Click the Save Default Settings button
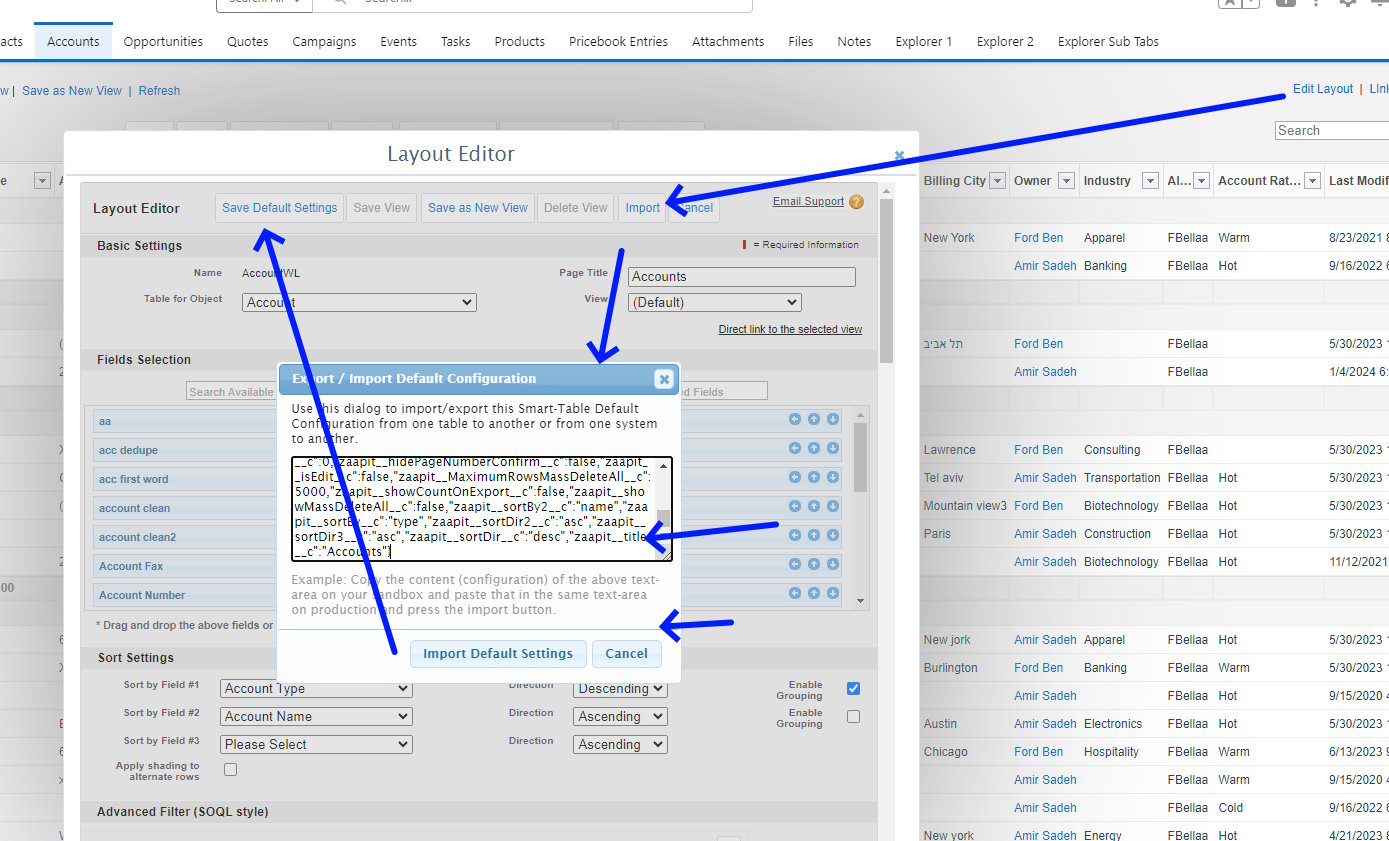The image size is (1389, 841). [x=280, y=208]
